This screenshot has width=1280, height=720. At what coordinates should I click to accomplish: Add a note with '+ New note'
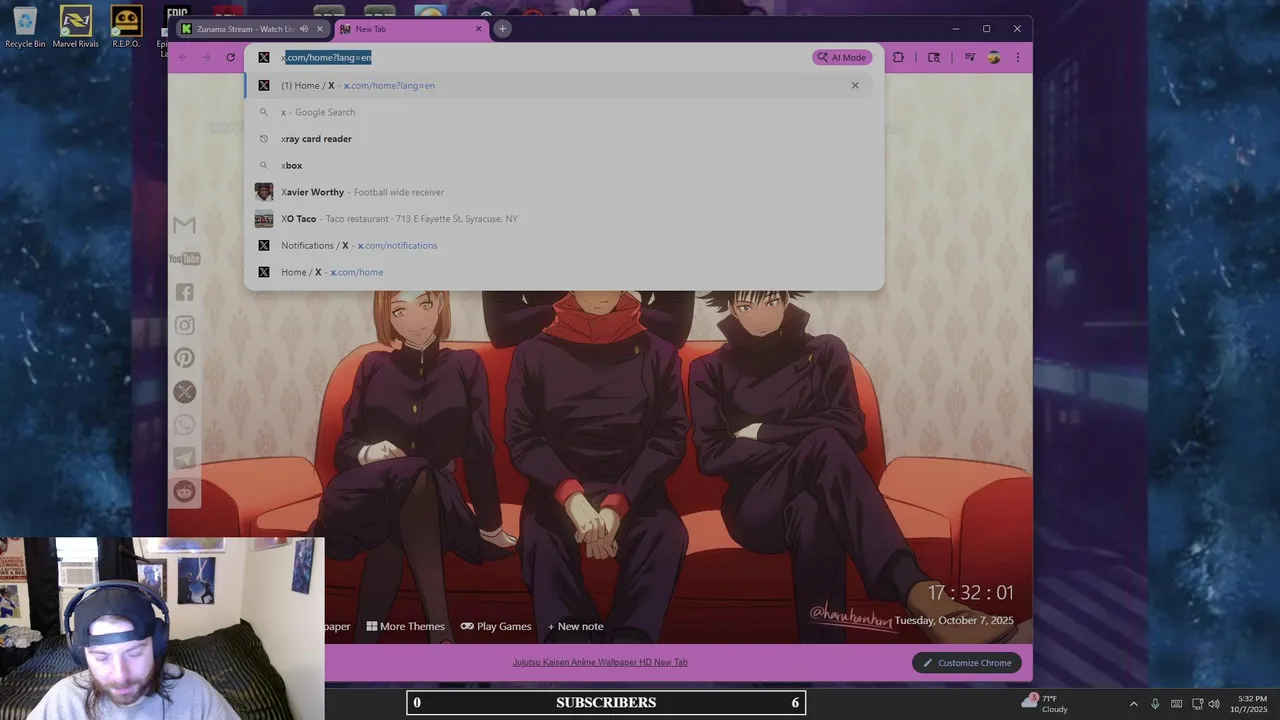(x=575, y=627)
